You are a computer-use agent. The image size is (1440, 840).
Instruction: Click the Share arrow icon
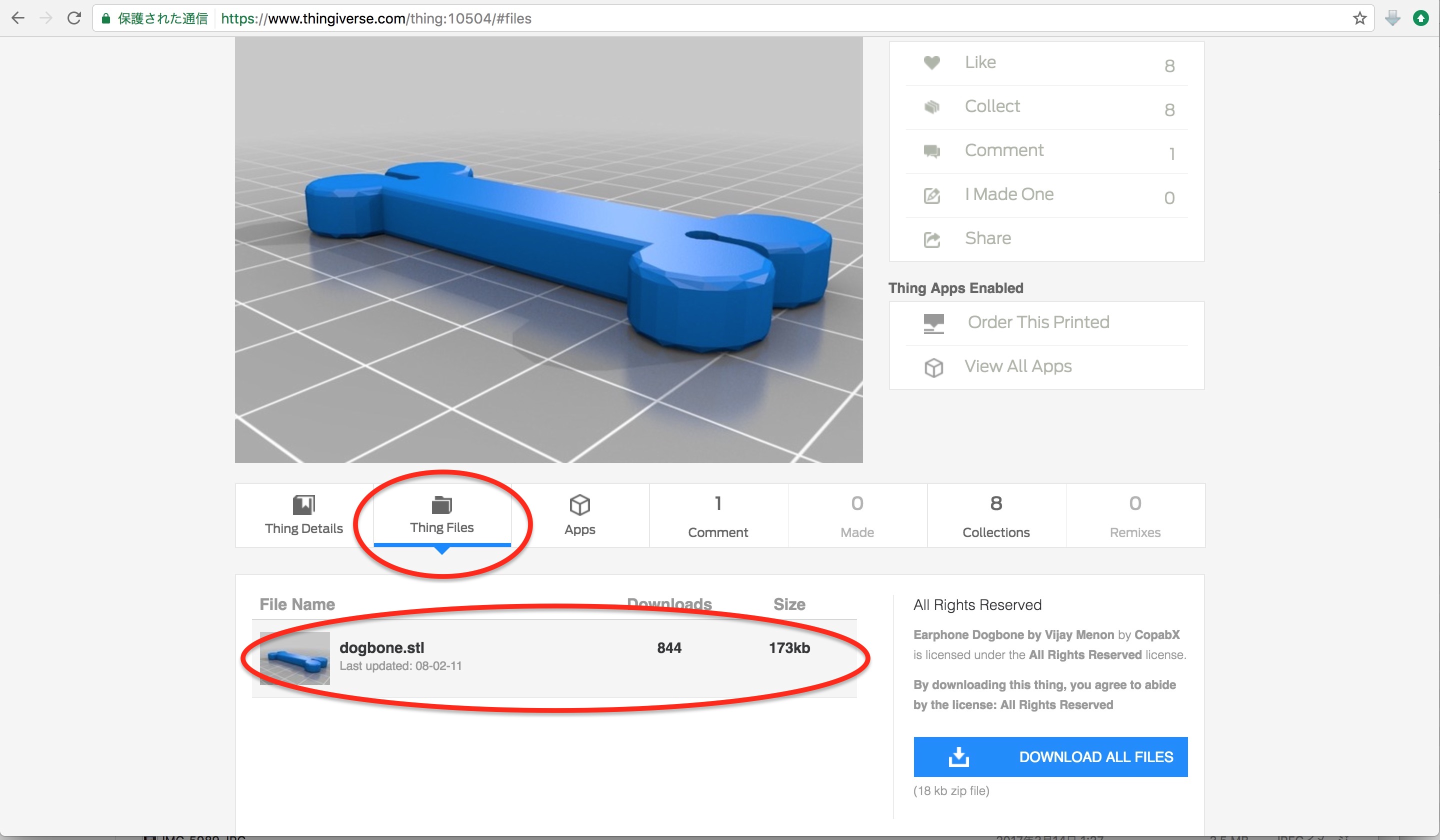click(x=932, y=239)
